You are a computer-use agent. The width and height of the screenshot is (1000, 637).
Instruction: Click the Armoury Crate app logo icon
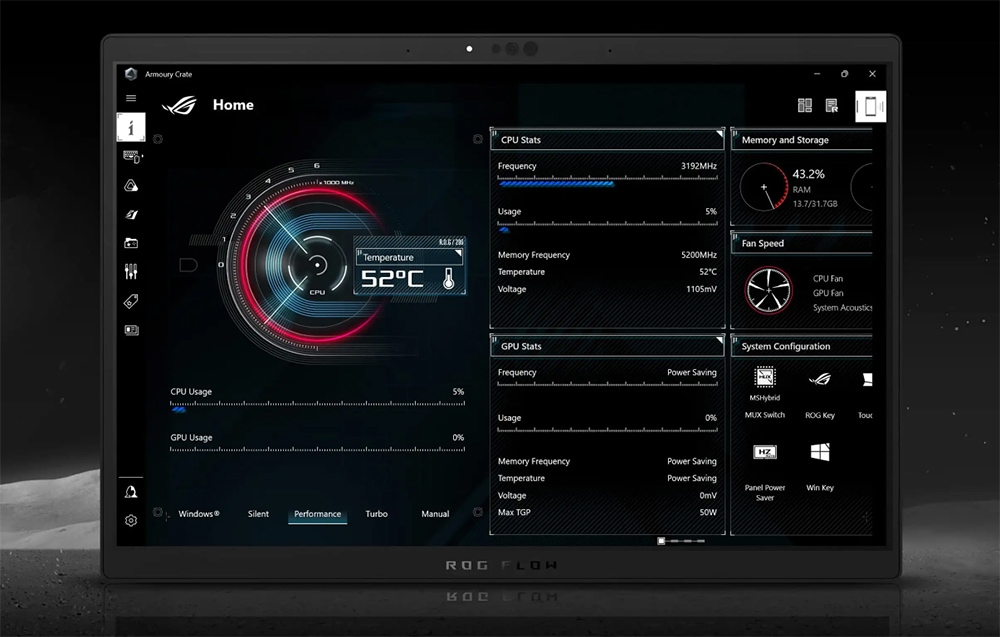(131, 74)
